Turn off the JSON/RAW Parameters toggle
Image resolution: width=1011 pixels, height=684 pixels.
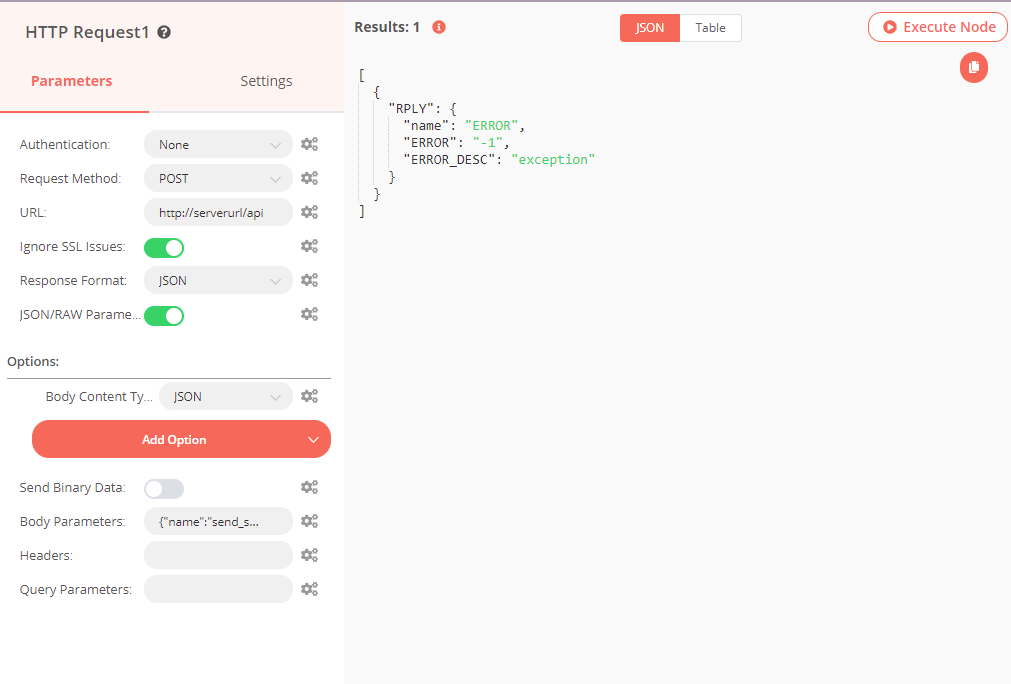click(x=164, y=315)
